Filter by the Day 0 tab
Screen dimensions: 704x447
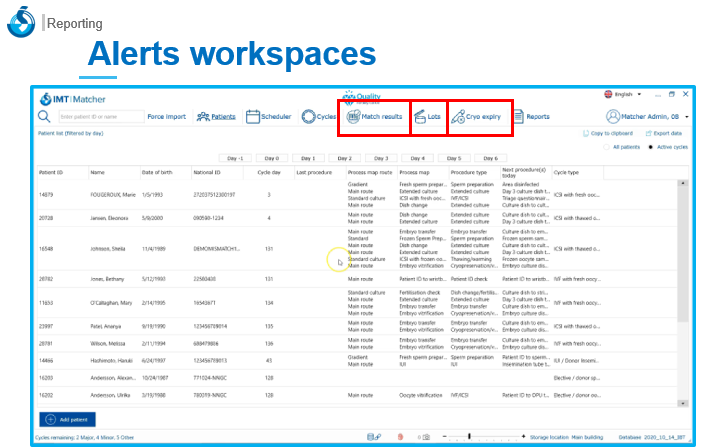[x=271, y=158]
